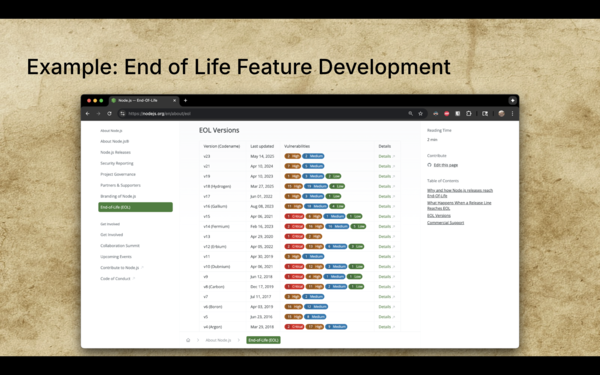The image size is (600, 375).
Task: Open Get Involved sidebar link
Action: coord(112,235)
